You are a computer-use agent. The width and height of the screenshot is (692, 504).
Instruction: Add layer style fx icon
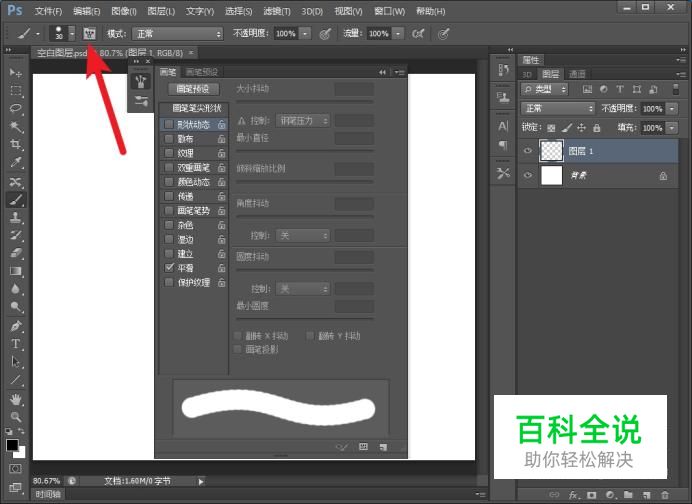click(x=573, y=495)
